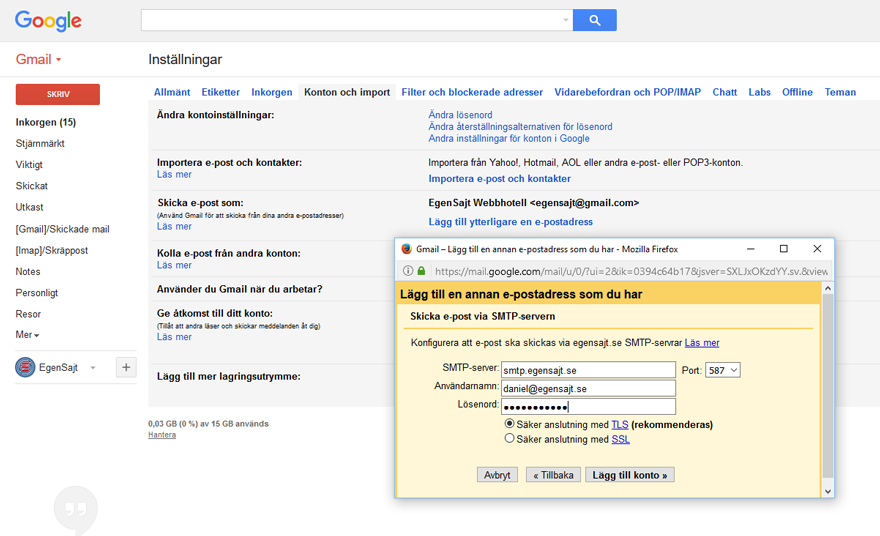Open Filter och blockerade adresser tab
The height and width of the screenshot is (536, 880).
pos(472,92)
